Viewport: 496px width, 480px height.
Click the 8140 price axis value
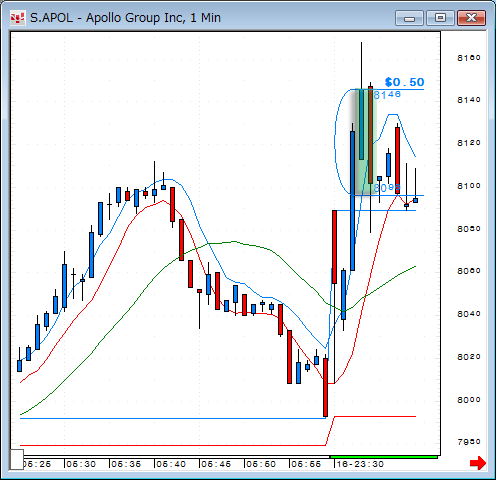click(469, 100)
